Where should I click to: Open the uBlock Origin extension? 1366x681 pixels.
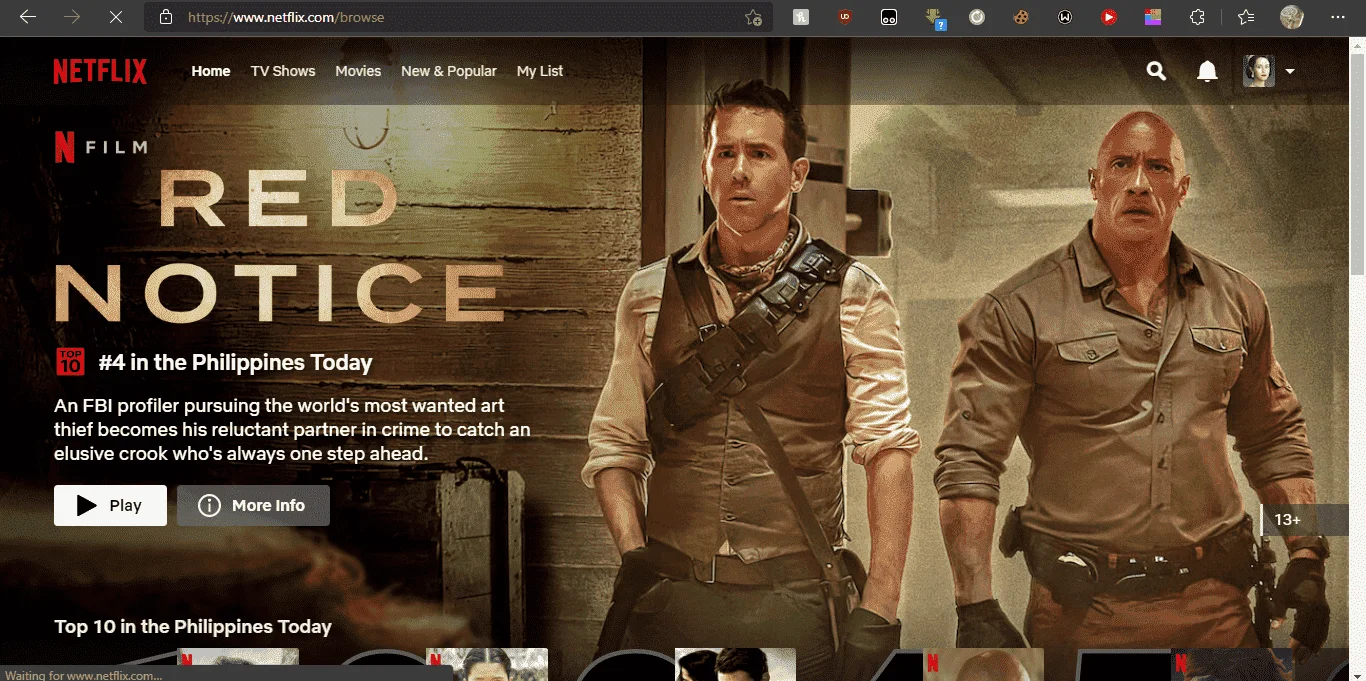tap(845, 17)
